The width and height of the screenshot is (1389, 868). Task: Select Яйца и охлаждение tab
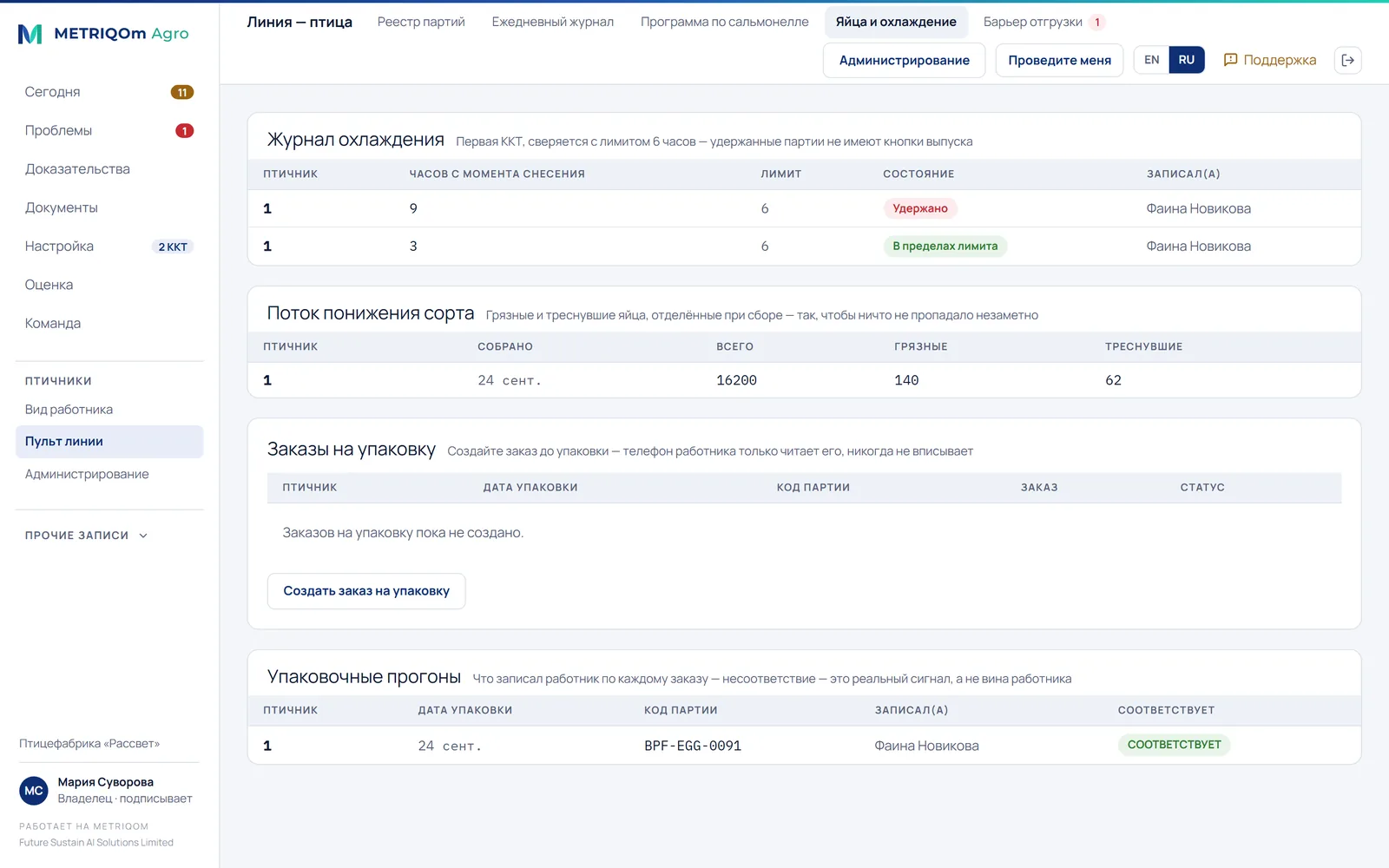click(896, 22)
